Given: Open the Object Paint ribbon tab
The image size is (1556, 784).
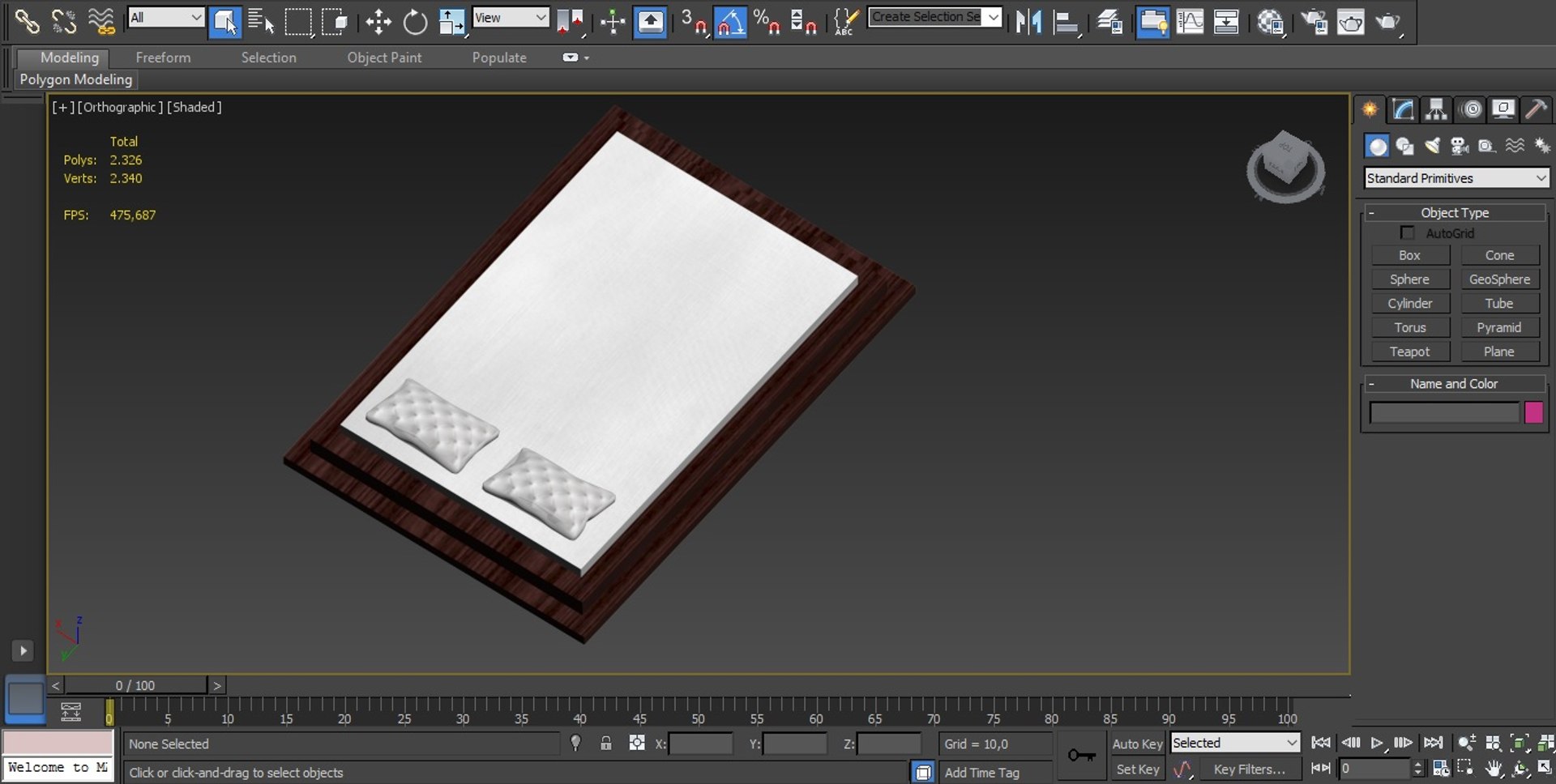Looking at the screenshot, I should (x=384, y=58).
